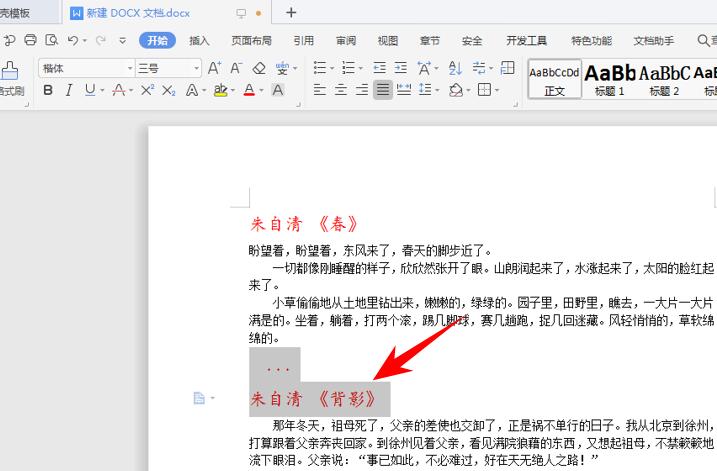
Task: Switch to the 开始 ribbon tab
Action: [x=157, y=41]
